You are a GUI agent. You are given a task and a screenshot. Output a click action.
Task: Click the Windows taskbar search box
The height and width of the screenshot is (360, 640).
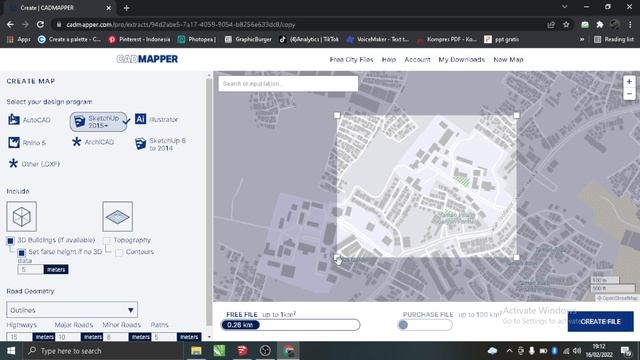[x=103, y=351]
